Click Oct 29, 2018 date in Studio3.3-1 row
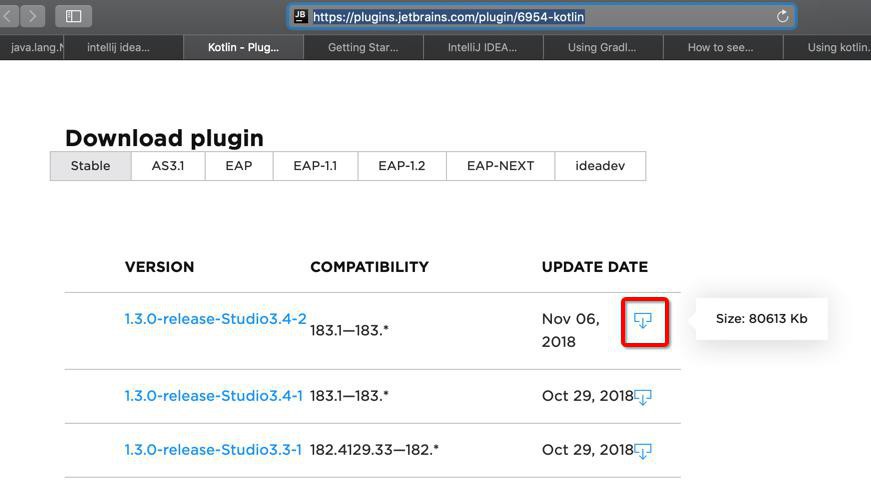This screenshot has width=871, height=482. tap(588, 450)
